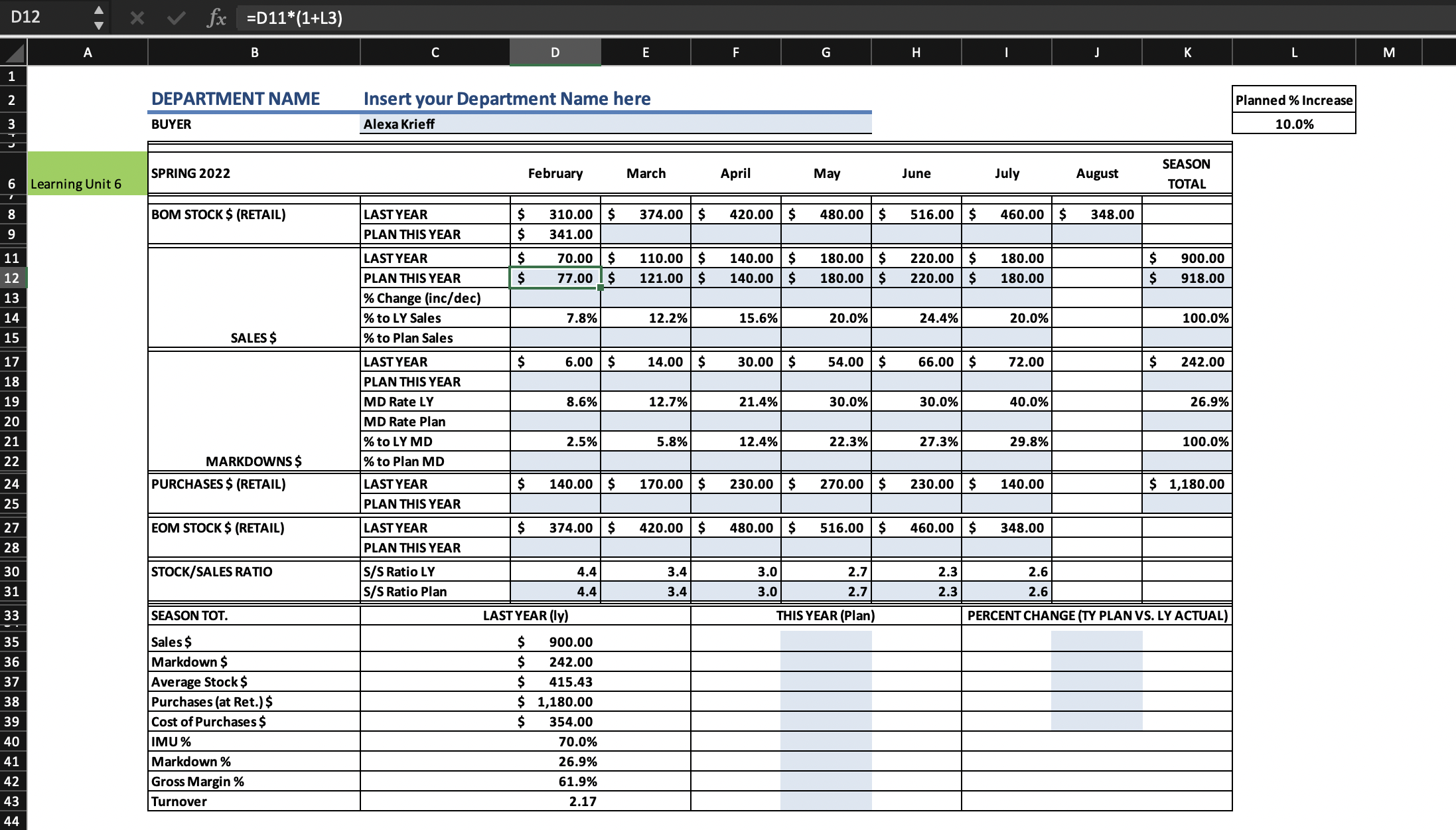Viewport: 1456px width, 830px height.
Task: Click the season total $918.00 cell
Action: (1187, 278)
